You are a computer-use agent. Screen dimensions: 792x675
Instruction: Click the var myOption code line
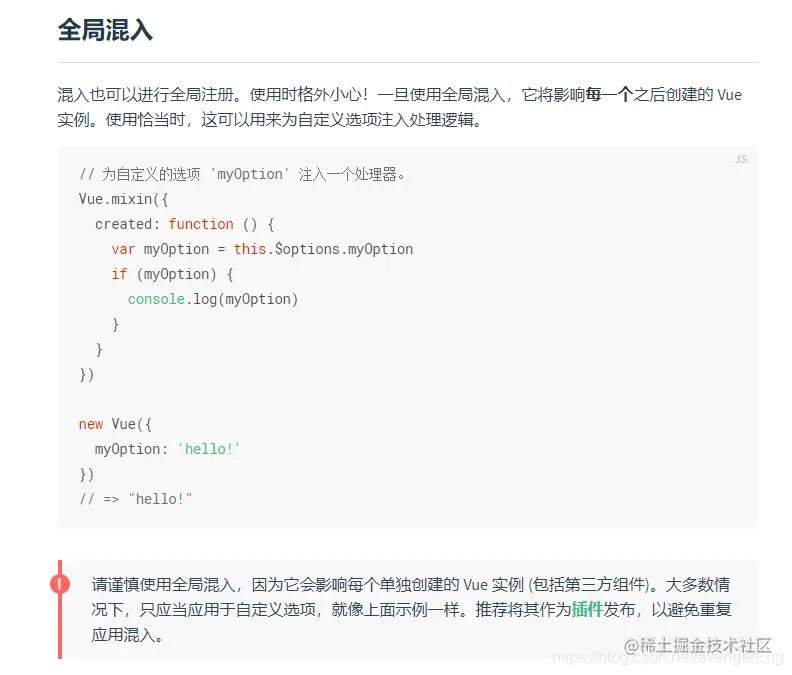[262, 249]
